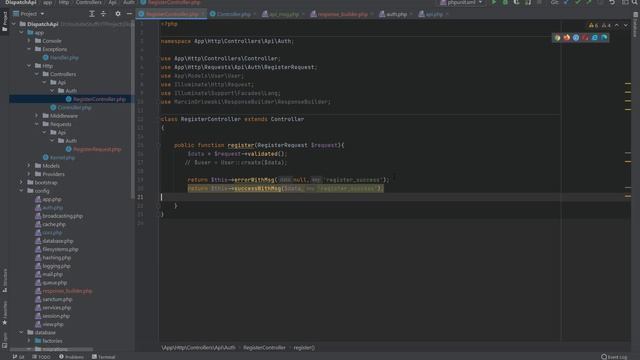Expand all in Project panel toolbar
The width and height of the screenshot is (640, 360).
91,14
